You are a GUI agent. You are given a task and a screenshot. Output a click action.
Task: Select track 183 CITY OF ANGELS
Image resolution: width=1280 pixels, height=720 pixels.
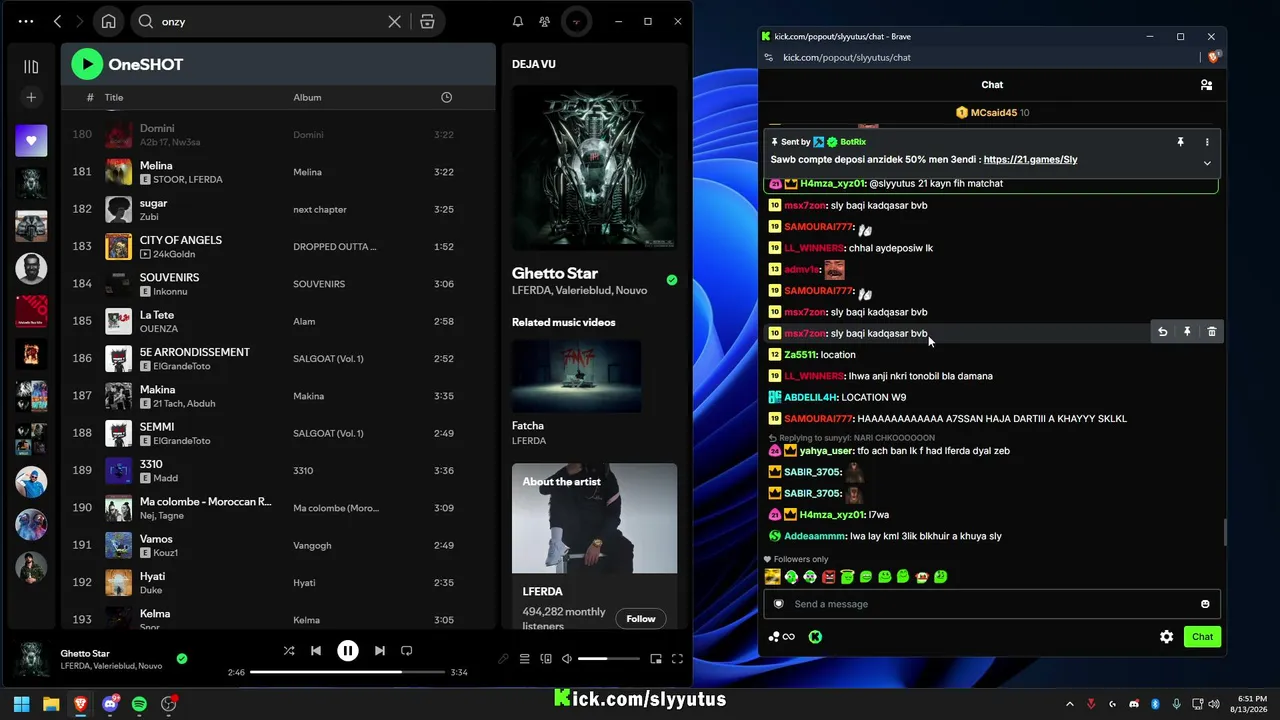[278, 246]
